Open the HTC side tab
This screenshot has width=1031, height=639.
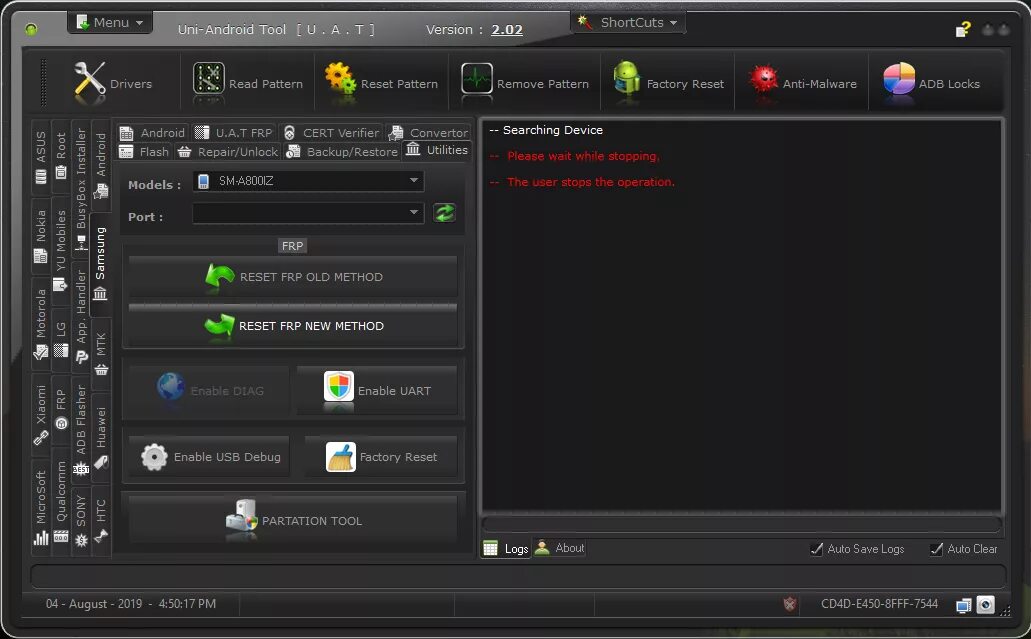tap(101, 520)
